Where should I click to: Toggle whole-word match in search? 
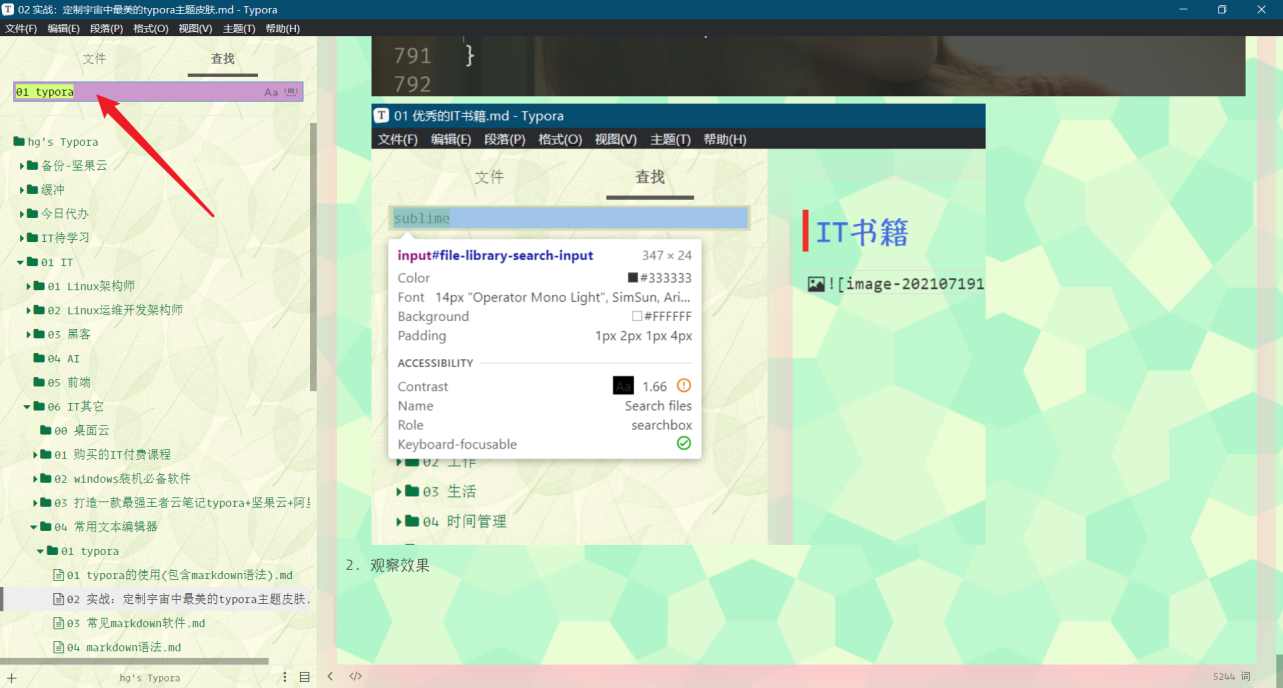pyautogui.click(x=291, y=92)
